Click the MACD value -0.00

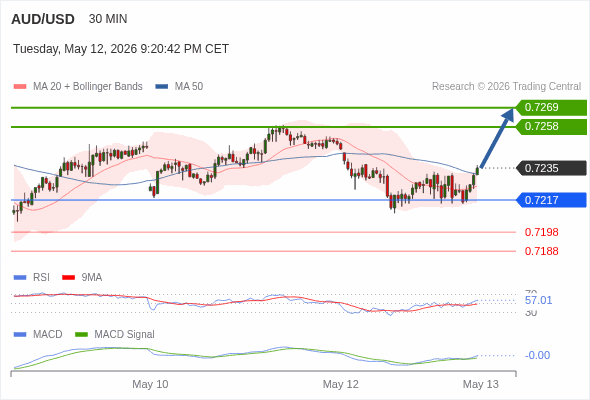coord(537,355)
